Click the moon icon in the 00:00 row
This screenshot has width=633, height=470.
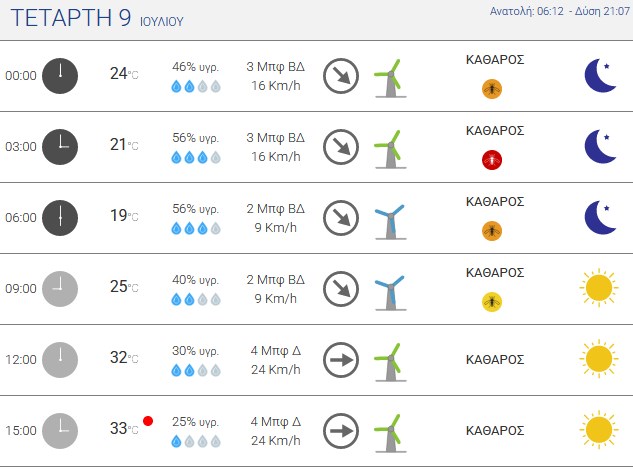600,76
